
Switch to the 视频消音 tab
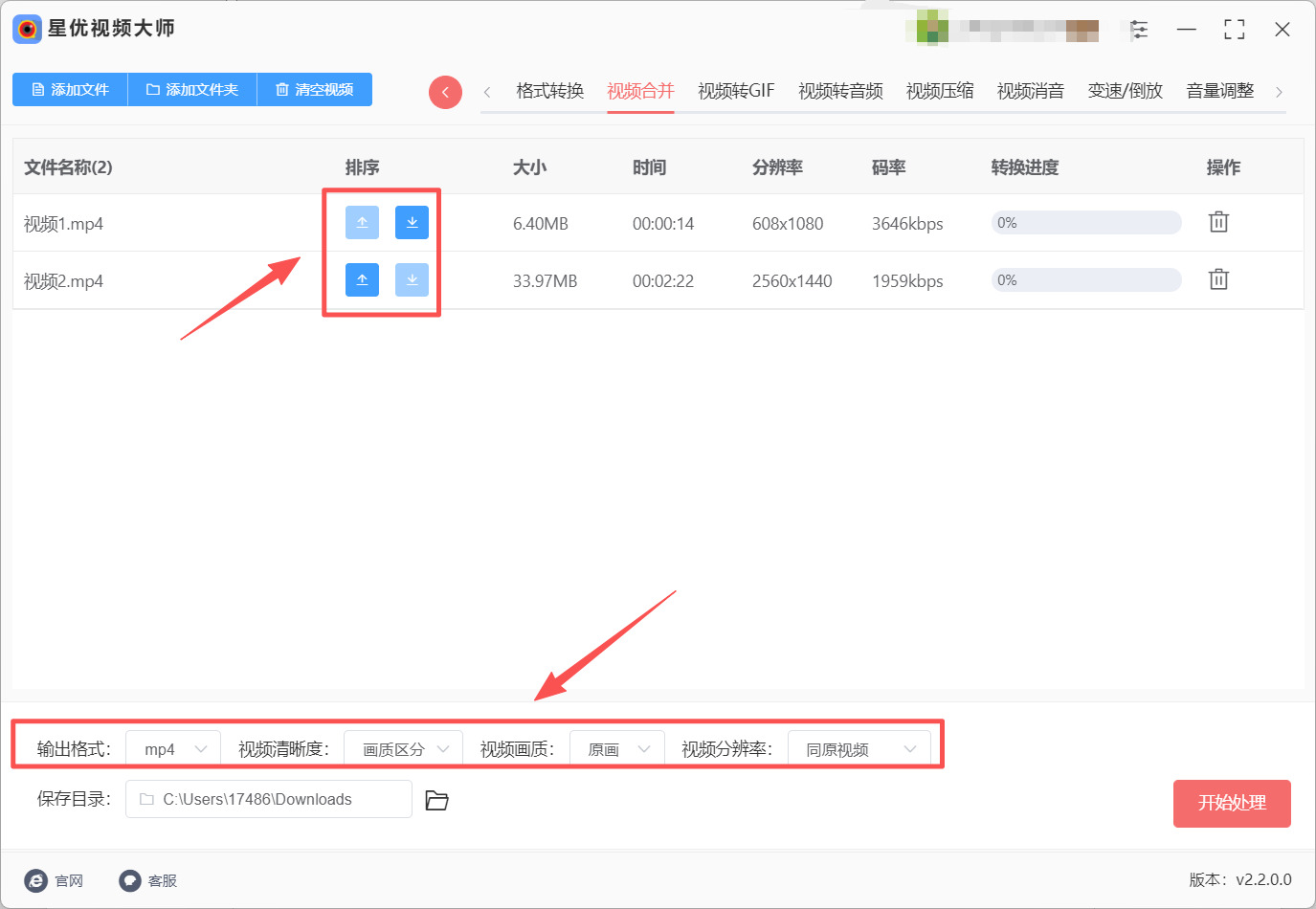pyautogui.click(x=1031, y=91)
